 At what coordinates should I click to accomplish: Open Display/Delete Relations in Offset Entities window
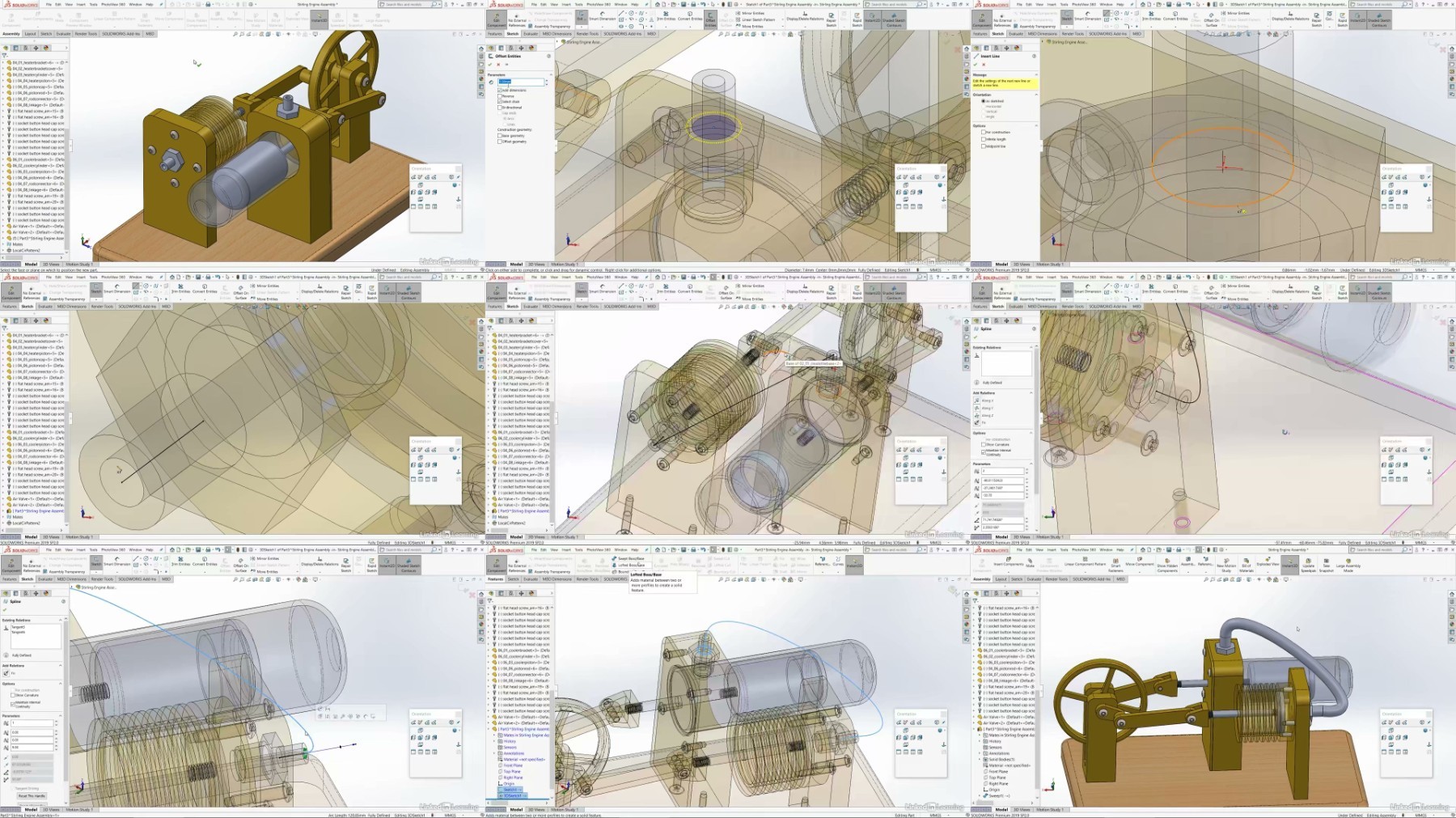(x=805, y=18)
